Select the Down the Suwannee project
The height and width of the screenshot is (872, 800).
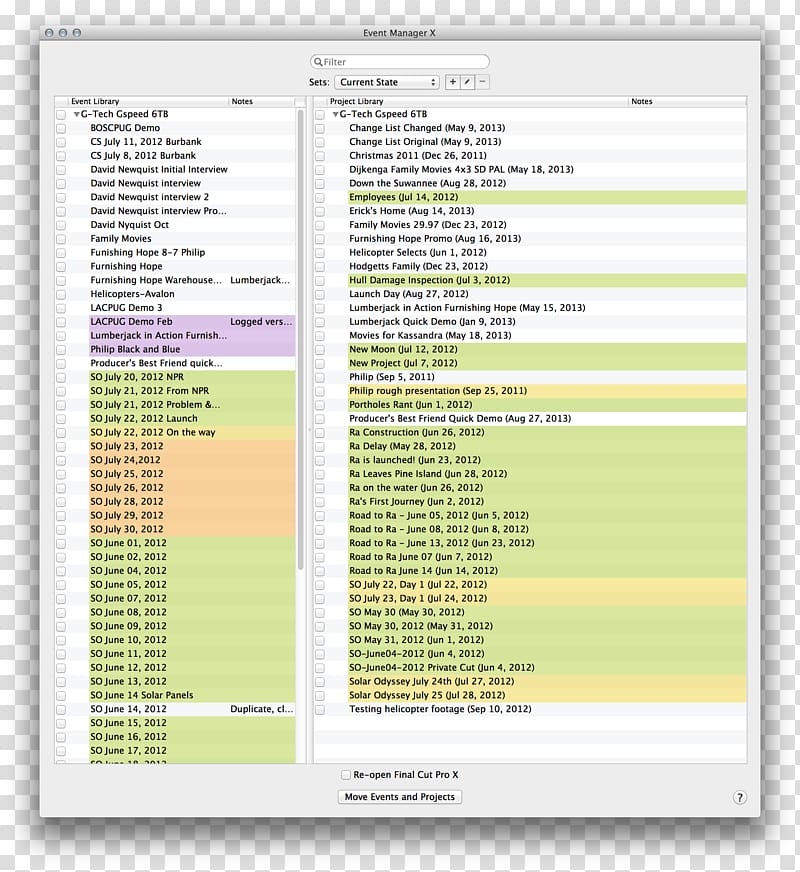pyautogui.click(x=428, y=184)
